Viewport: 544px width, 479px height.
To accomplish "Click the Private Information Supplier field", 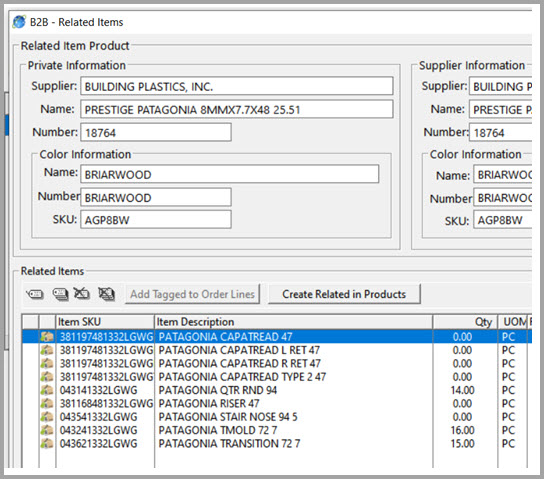I will tap(237, 86).
